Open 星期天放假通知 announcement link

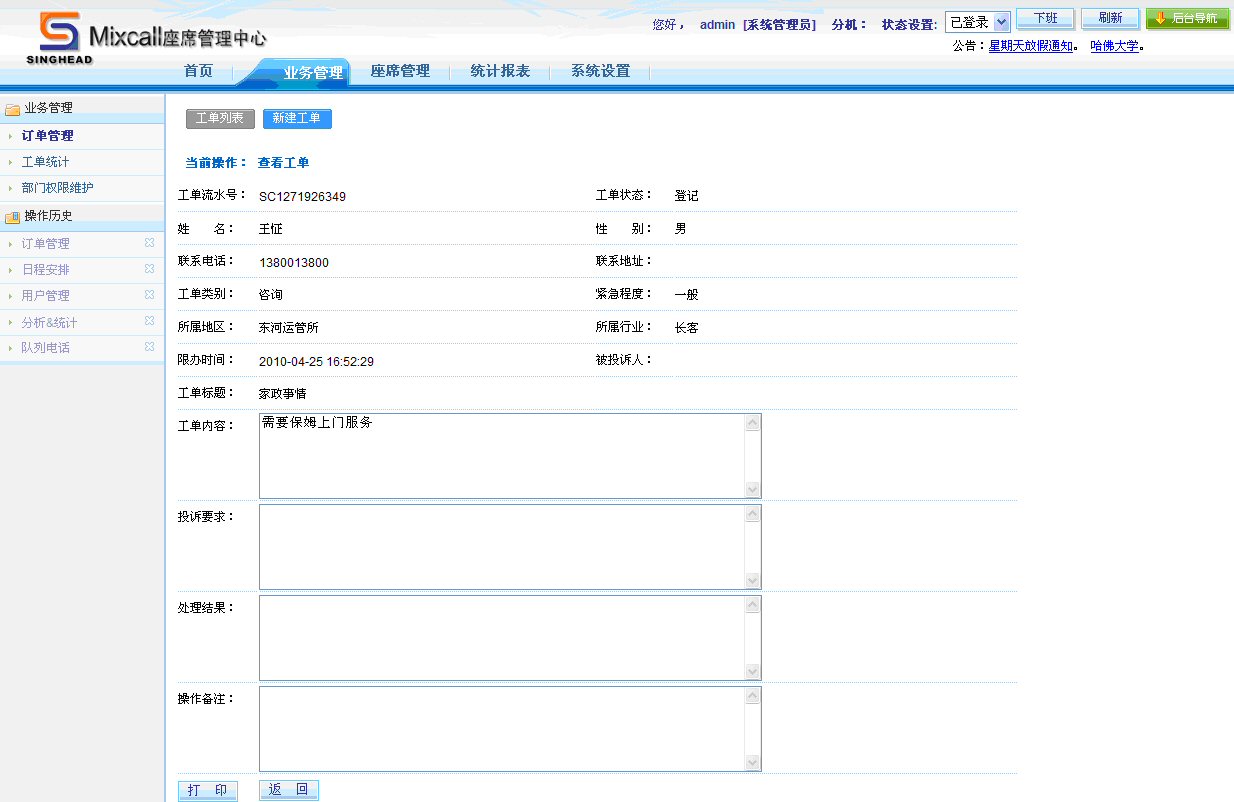pyautogui.click(x=1030, y=46)
